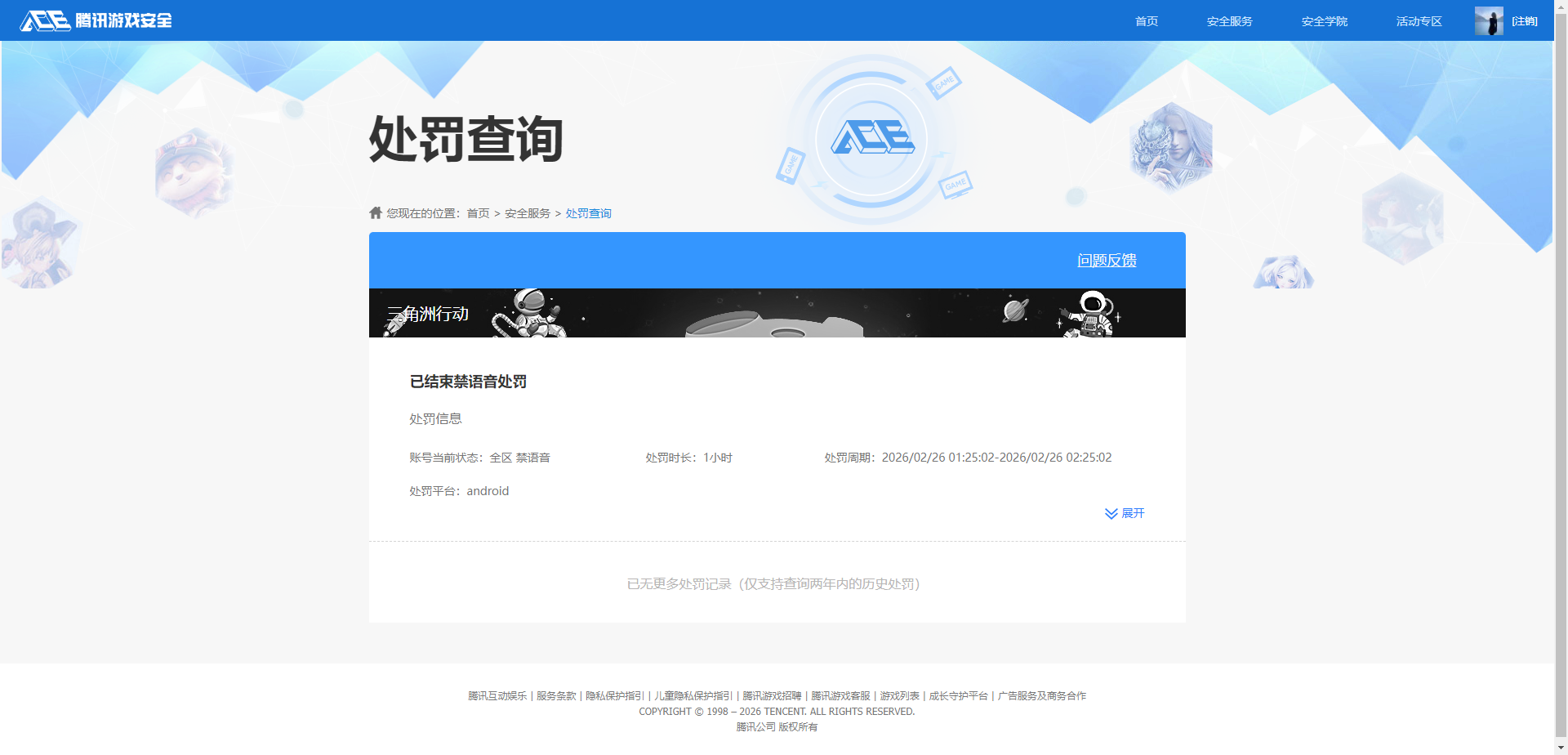Open the 安全学院 navigation menu item
Viewport: 1568px width, 755px height.
(x=1323, y=21)
